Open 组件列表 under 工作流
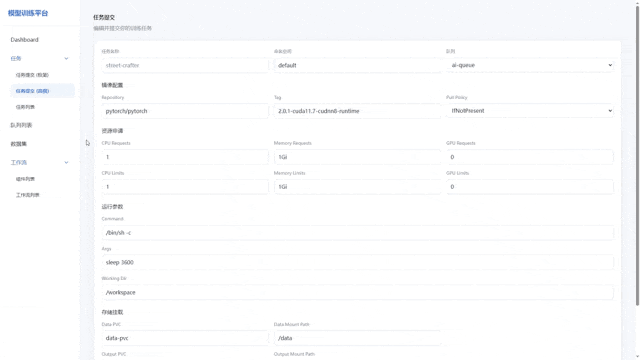This screenshot has width=640, height=360. 25,179
